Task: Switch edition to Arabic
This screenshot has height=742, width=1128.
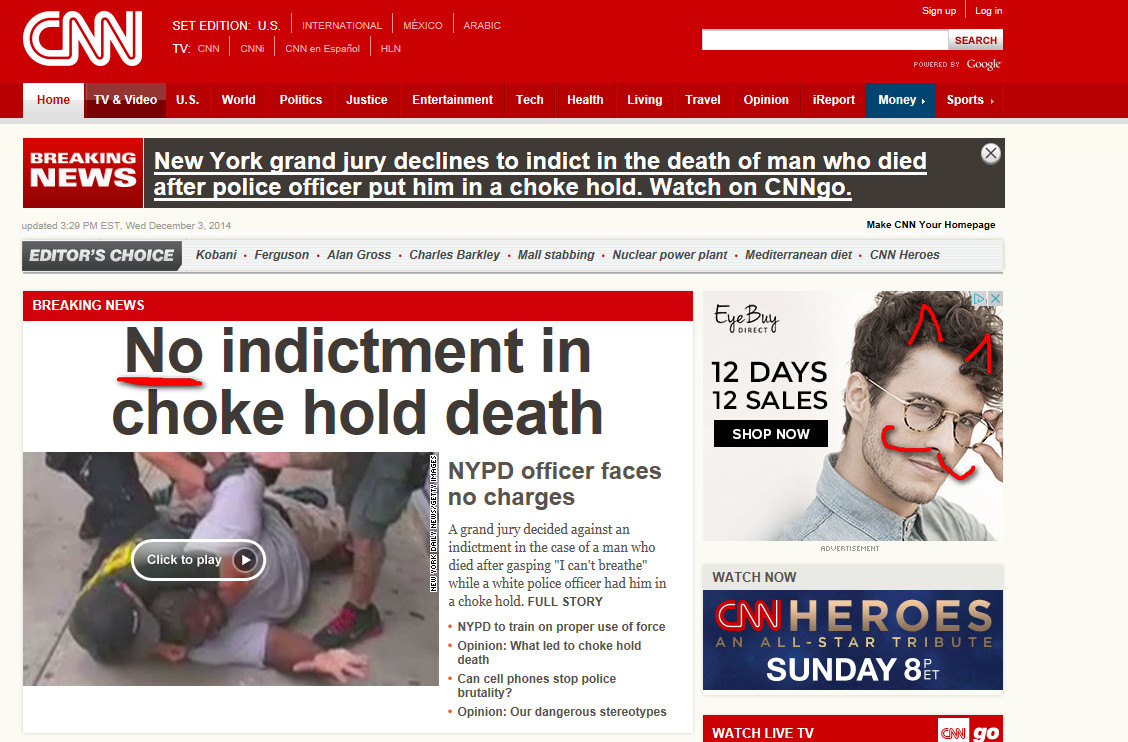Action: click(482, 25)
